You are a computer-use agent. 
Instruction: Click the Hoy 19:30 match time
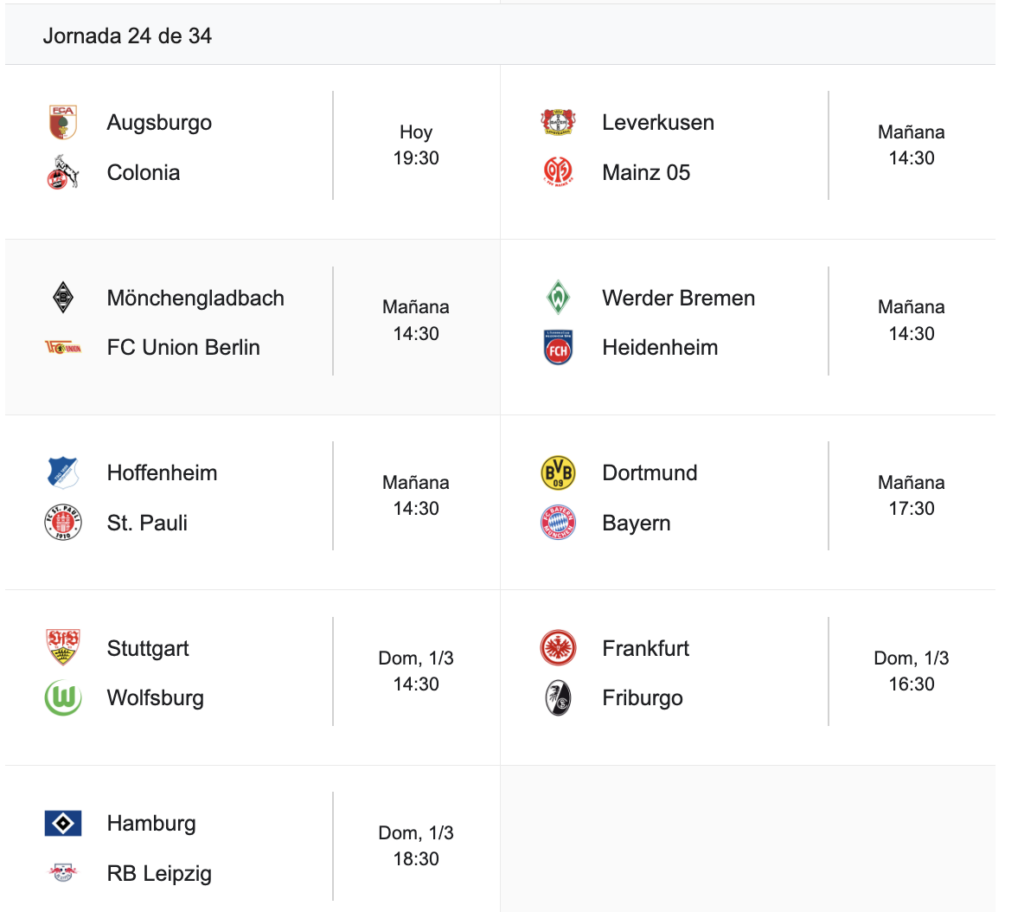coord(416,145)
